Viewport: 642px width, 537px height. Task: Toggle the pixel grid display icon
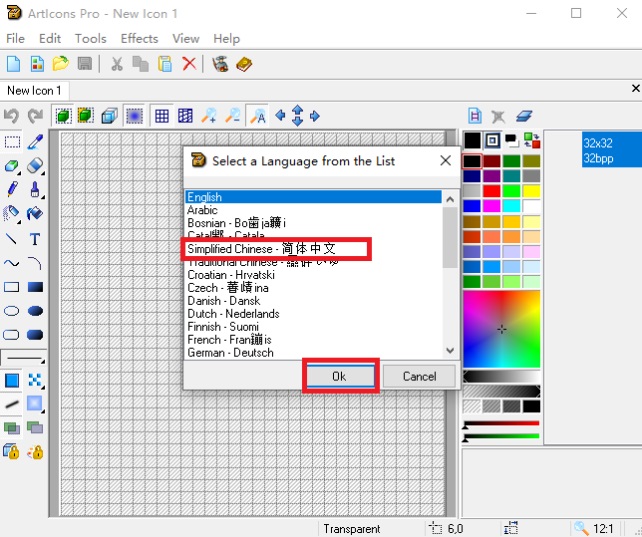(162, 116)
